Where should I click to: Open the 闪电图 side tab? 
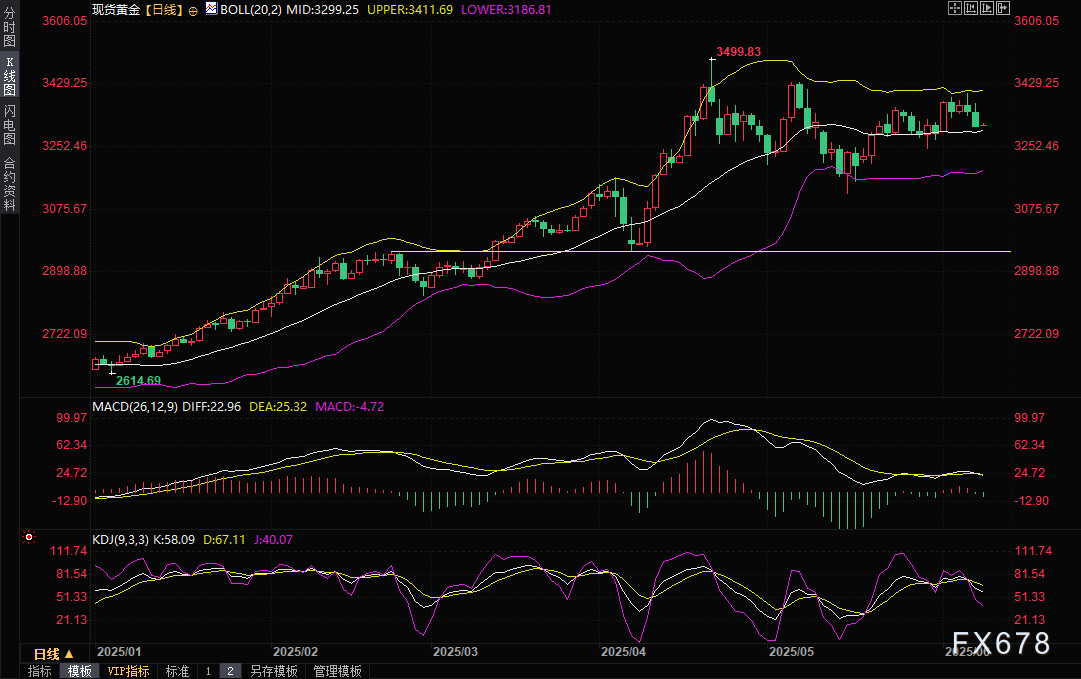pyautogui.click(x=9, y=124)
